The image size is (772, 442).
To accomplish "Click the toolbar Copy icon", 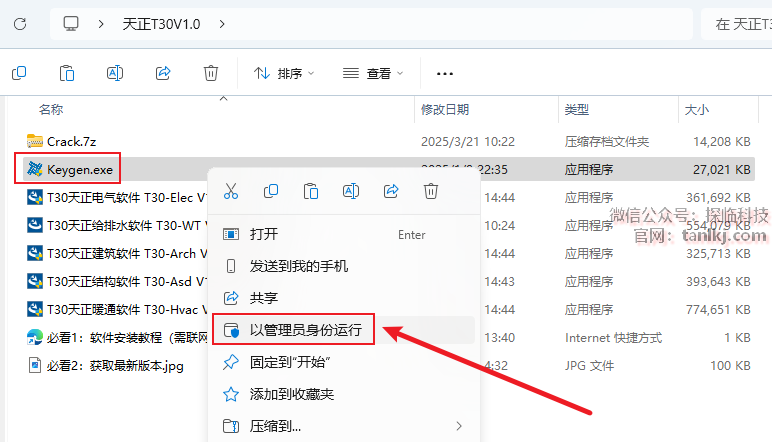I will pos(19,73).
